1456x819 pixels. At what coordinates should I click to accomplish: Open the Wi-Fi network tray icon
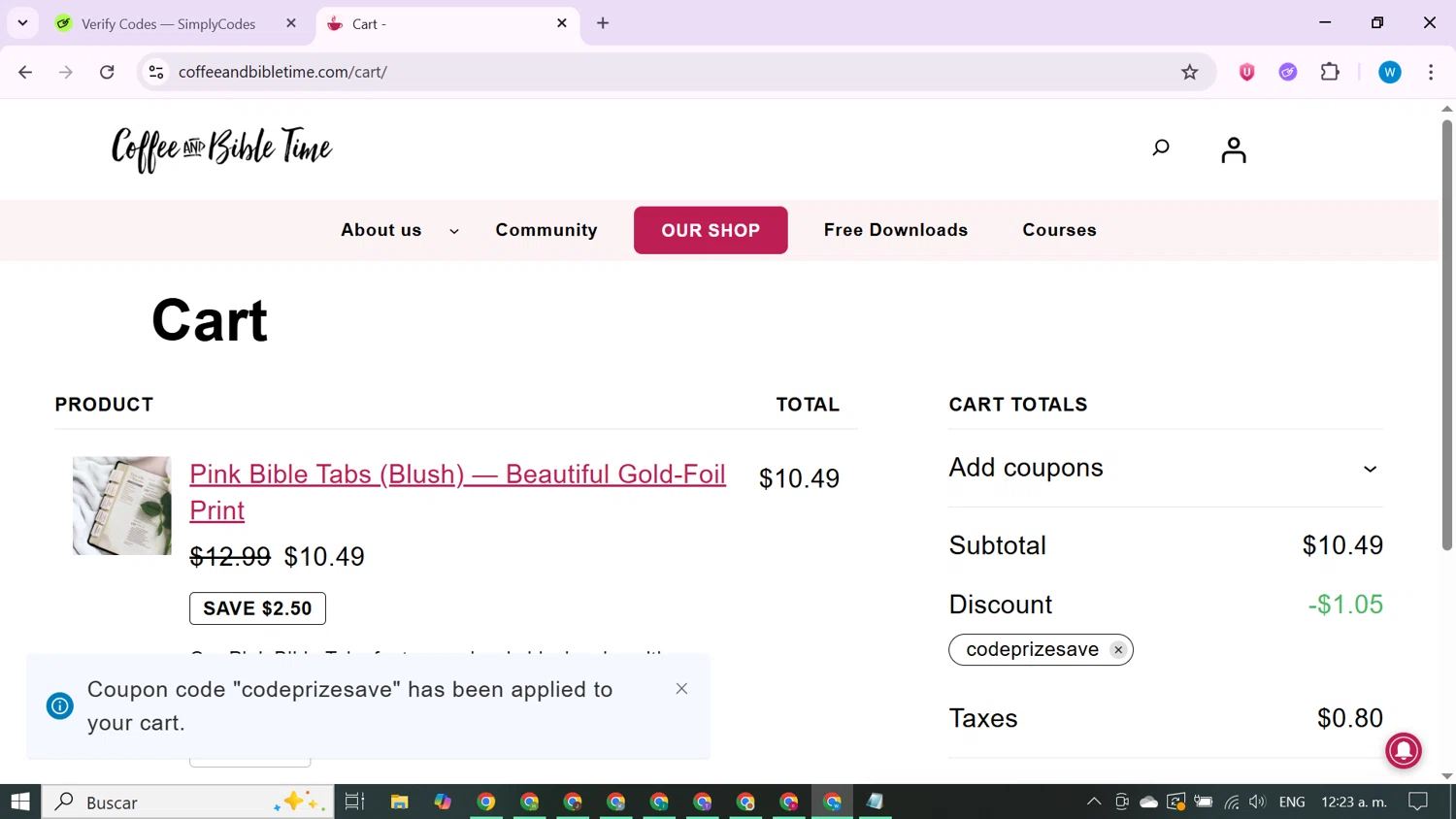point(1232,802)
